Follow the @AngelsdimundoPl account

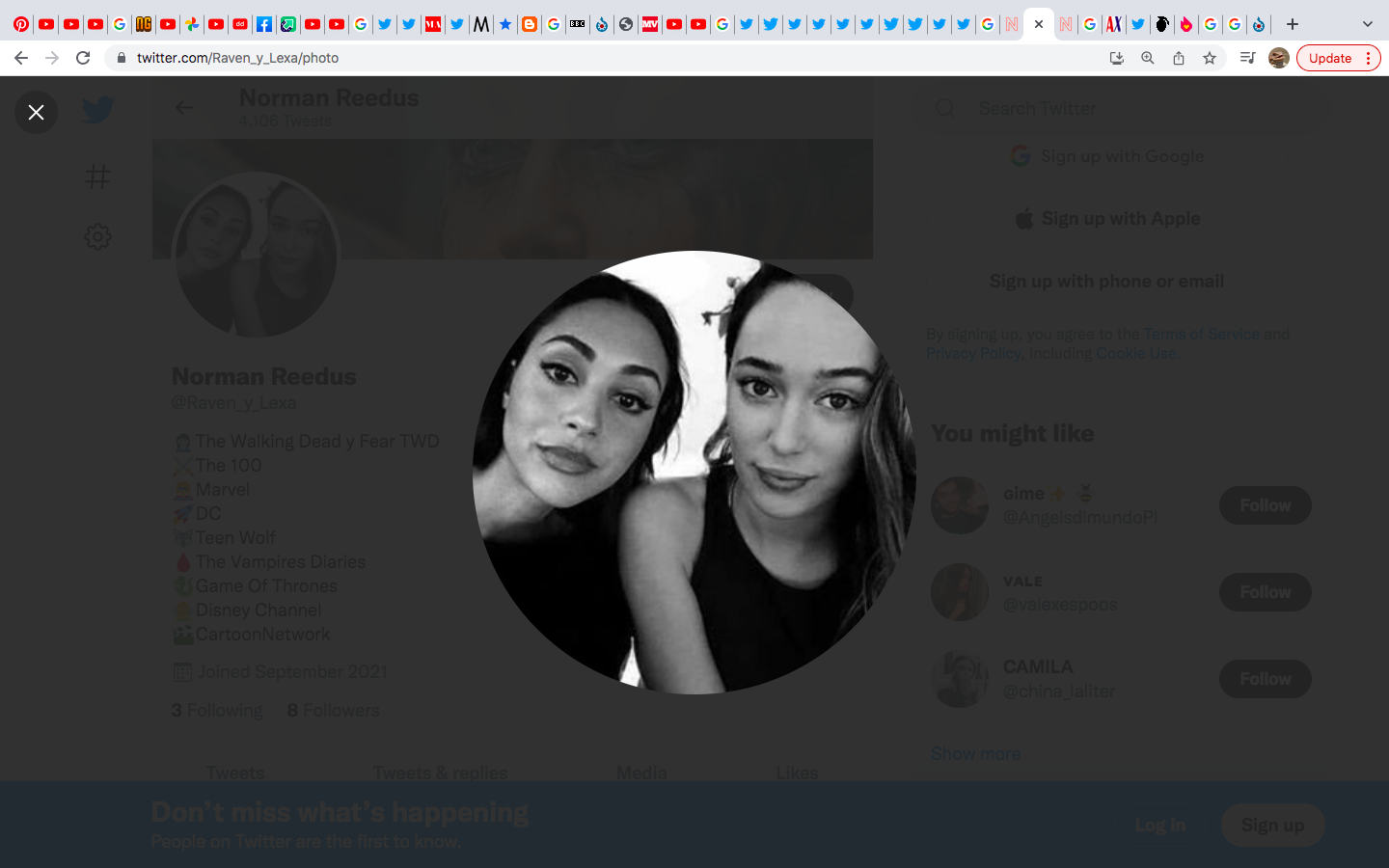coord(1265,505)
